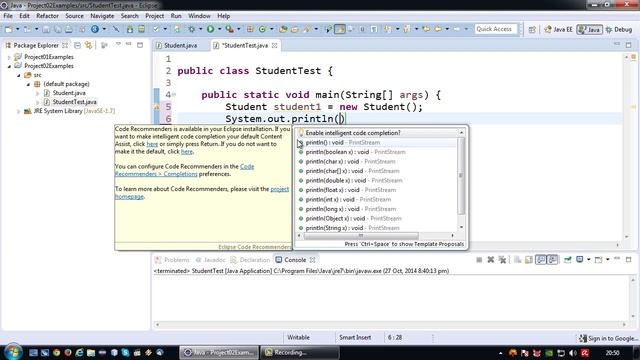
Task: Click the Link with Editor icon in Package Explorer
Action: tap(88, 45)
